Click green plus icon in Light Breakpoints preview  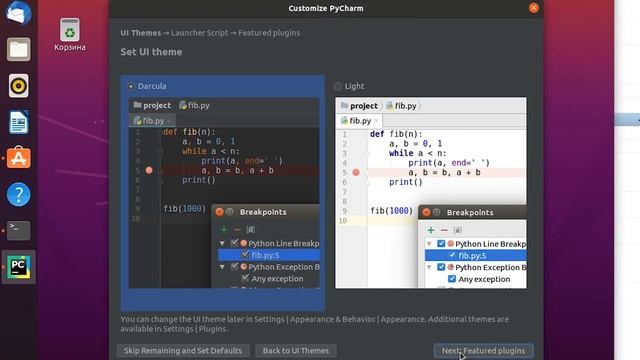431,230
